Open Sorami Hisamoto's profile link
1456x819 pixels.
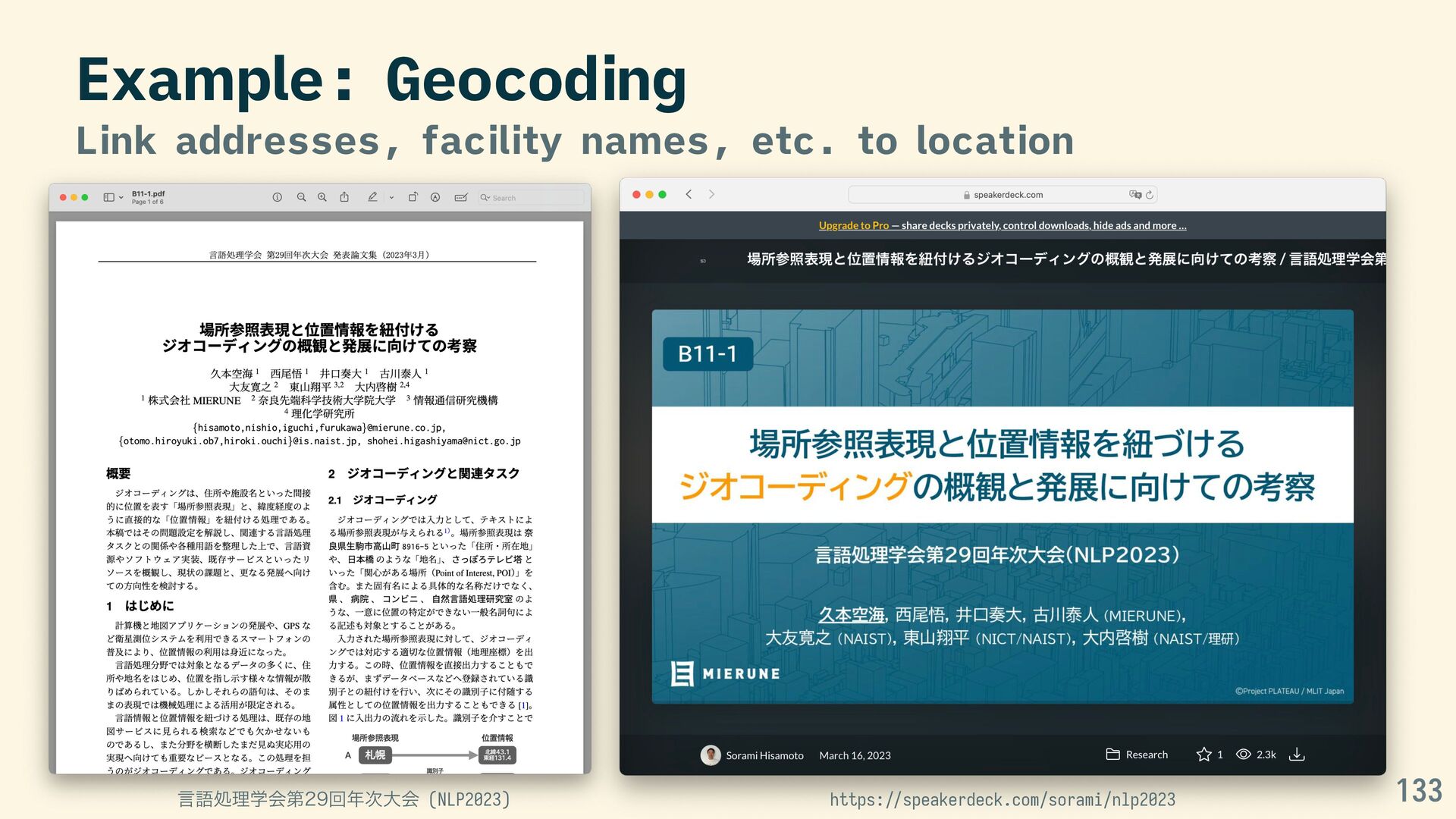point(764,755)
